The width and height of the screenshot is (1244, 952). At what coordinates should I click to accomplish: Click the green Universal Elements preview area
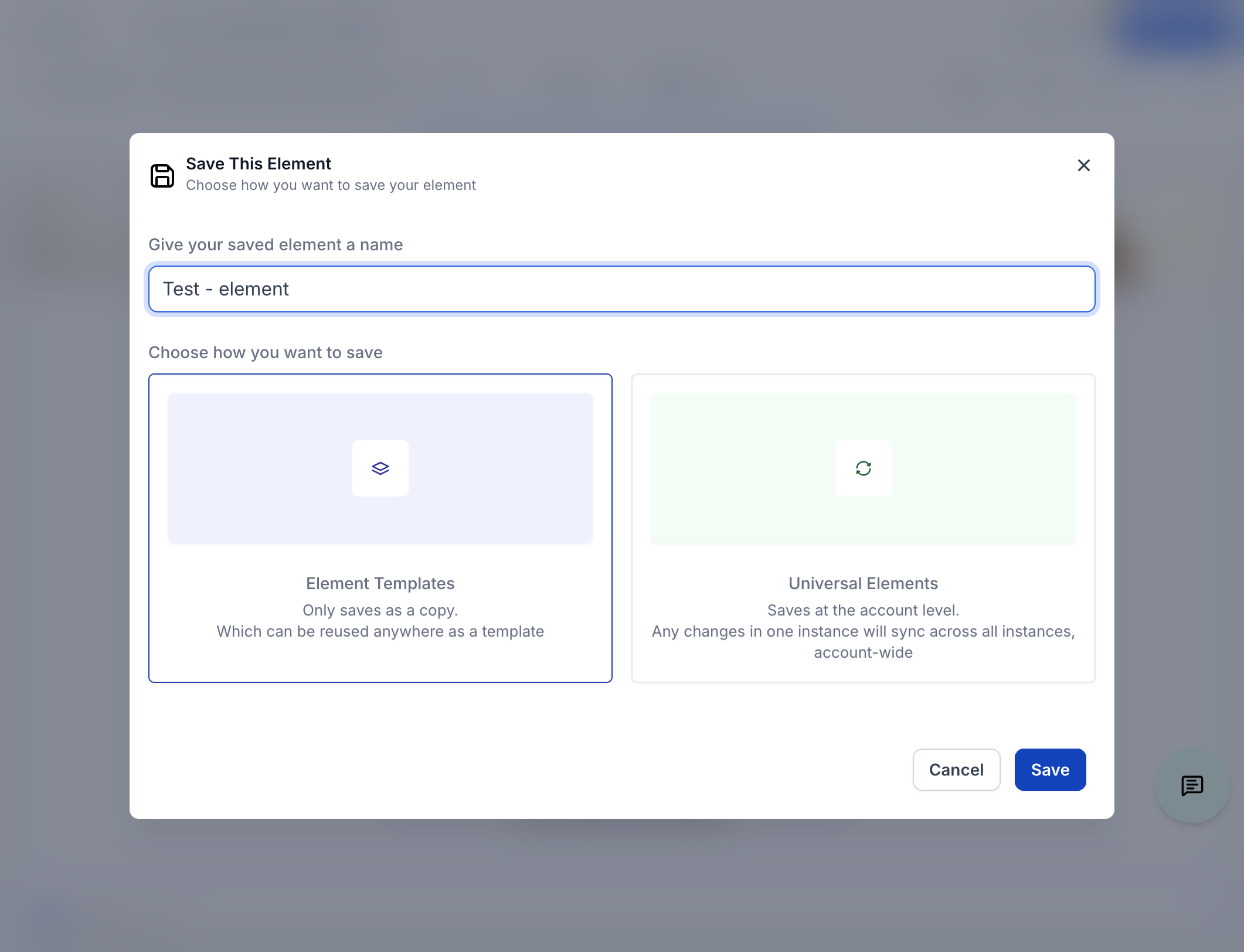(x=864, y=468)
